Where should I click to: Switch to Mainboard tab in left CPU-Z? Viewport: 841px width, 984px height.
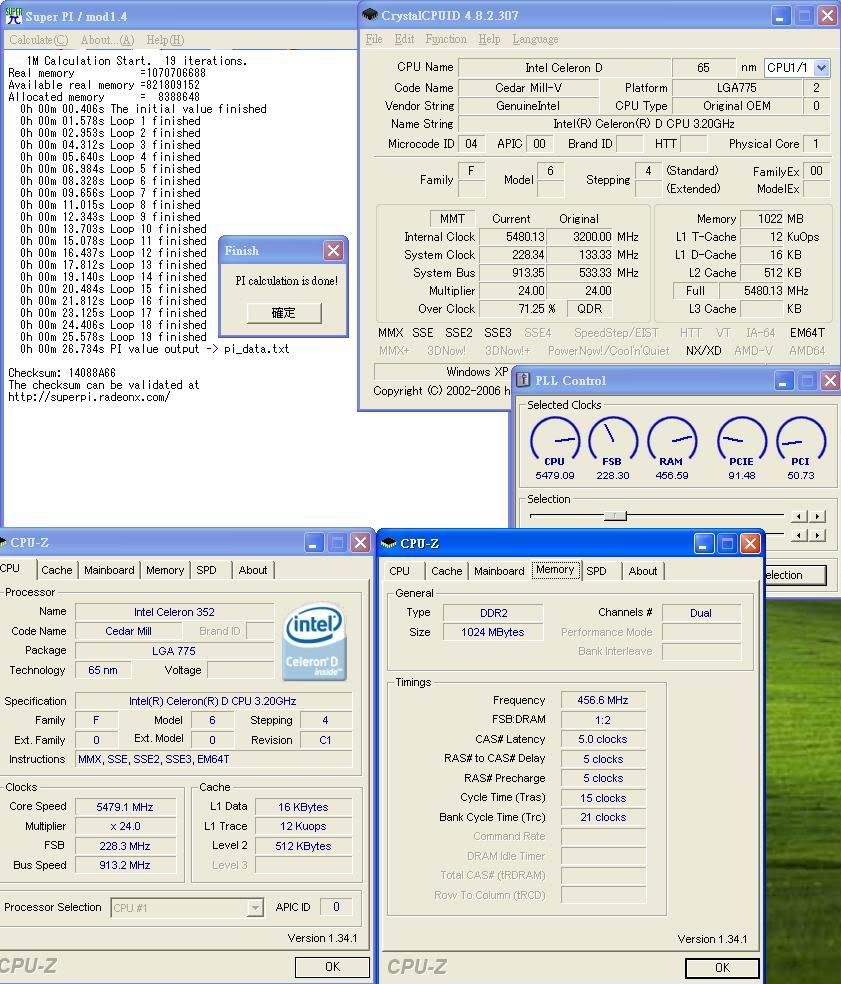point(109,570)
